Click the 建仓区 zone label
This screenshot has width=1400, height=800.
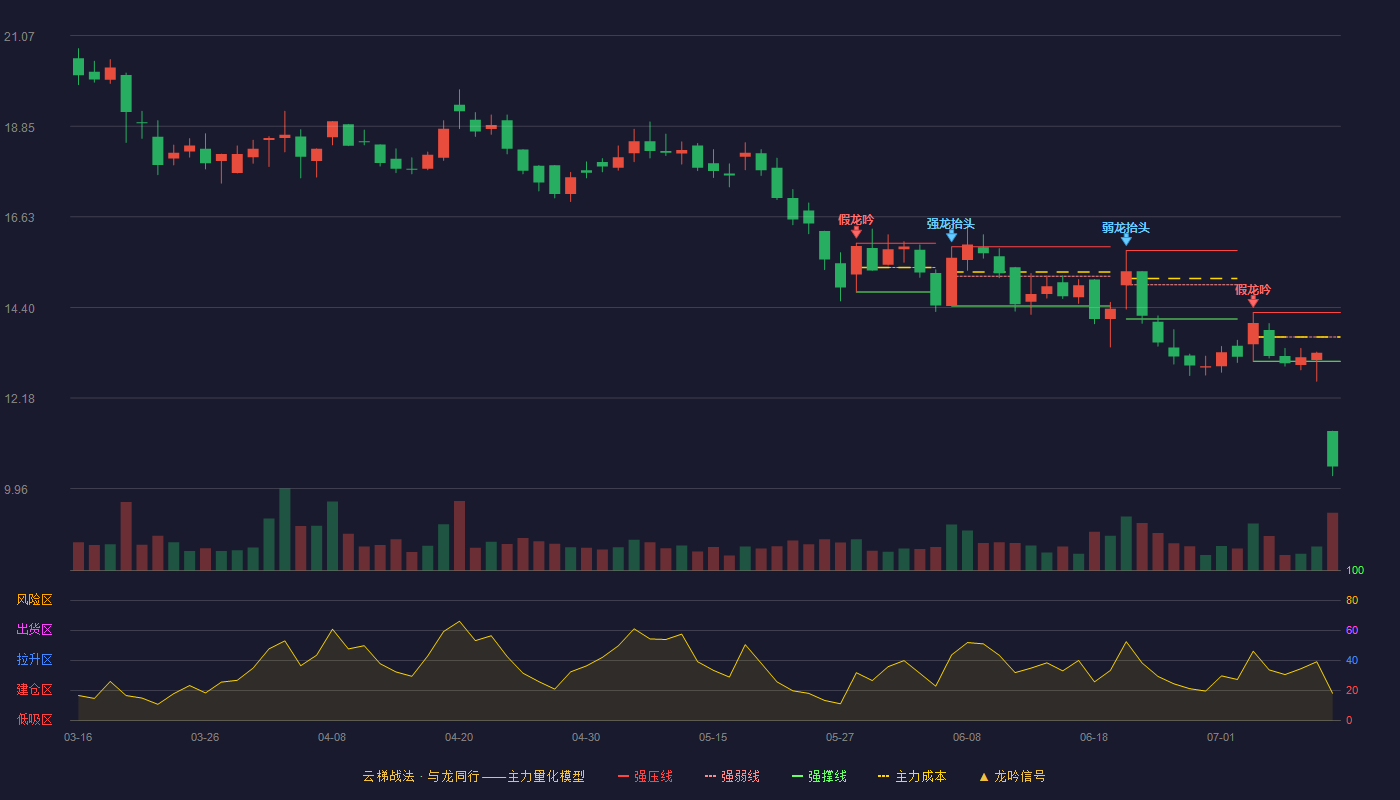point(34,690)
